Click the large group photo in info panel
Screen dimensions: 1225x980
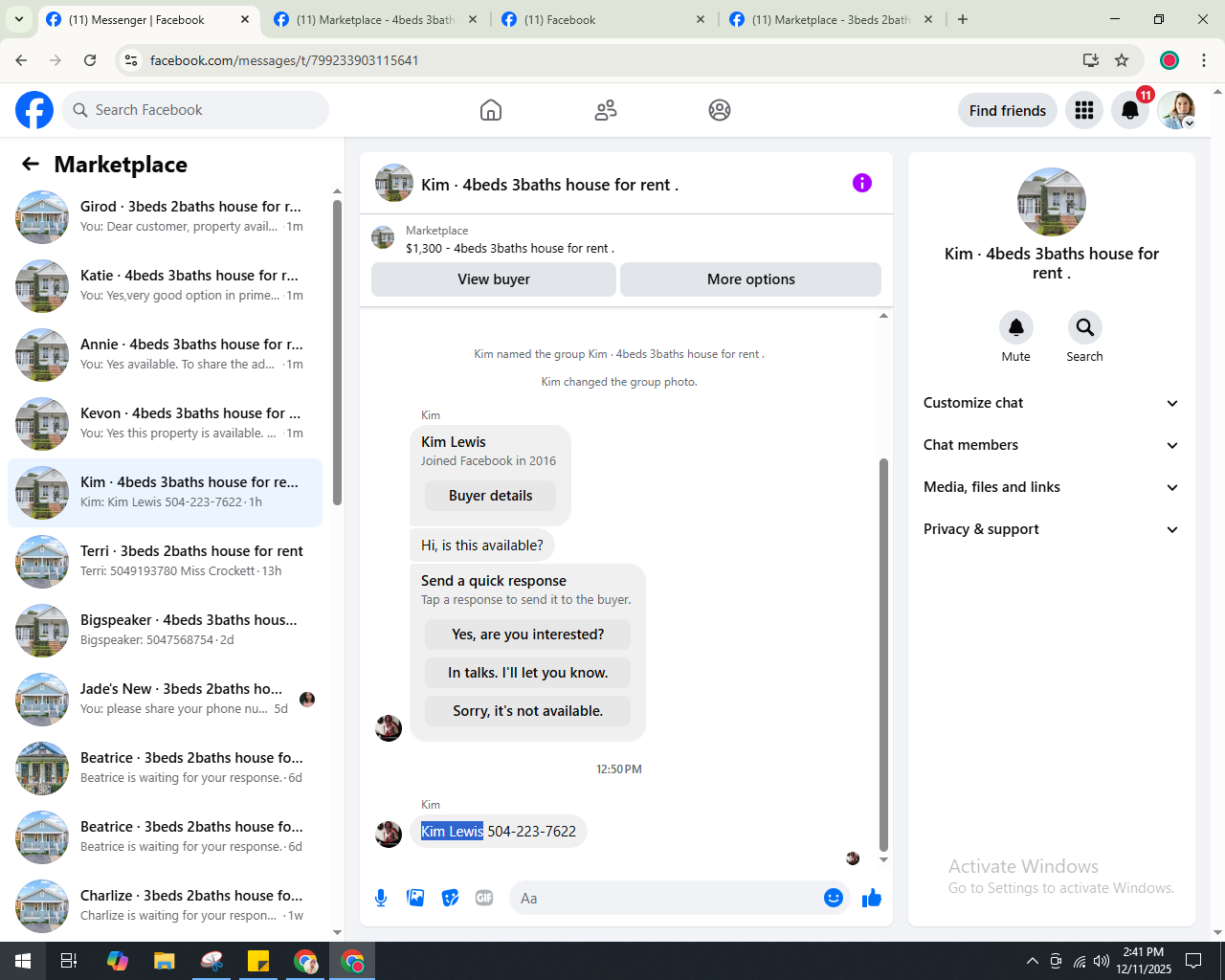pos(1052,202)
